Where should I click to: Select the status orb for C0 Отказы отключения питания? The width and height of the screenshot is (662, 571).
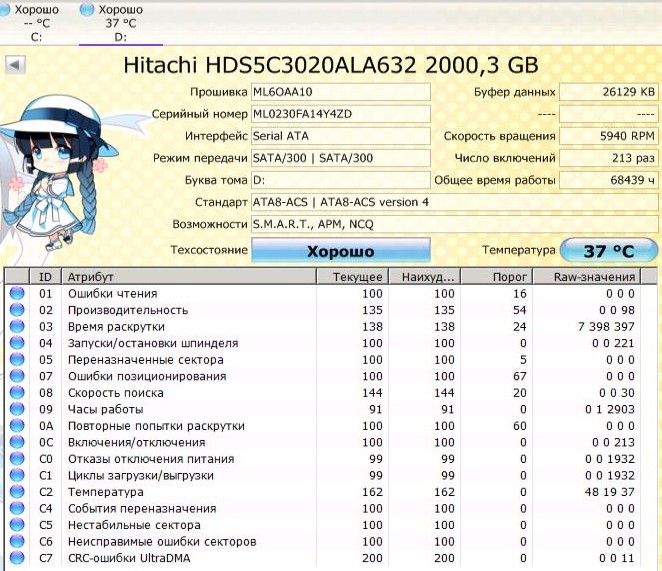coord(17,459)
